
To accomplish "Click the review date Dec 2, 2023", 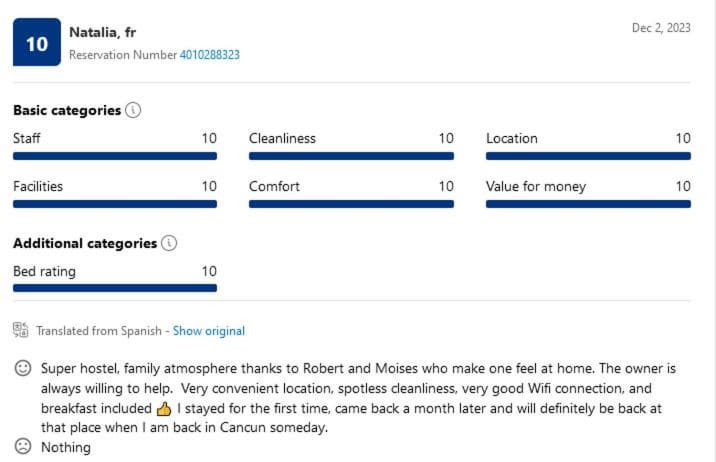I will click(x=661, y=28).
